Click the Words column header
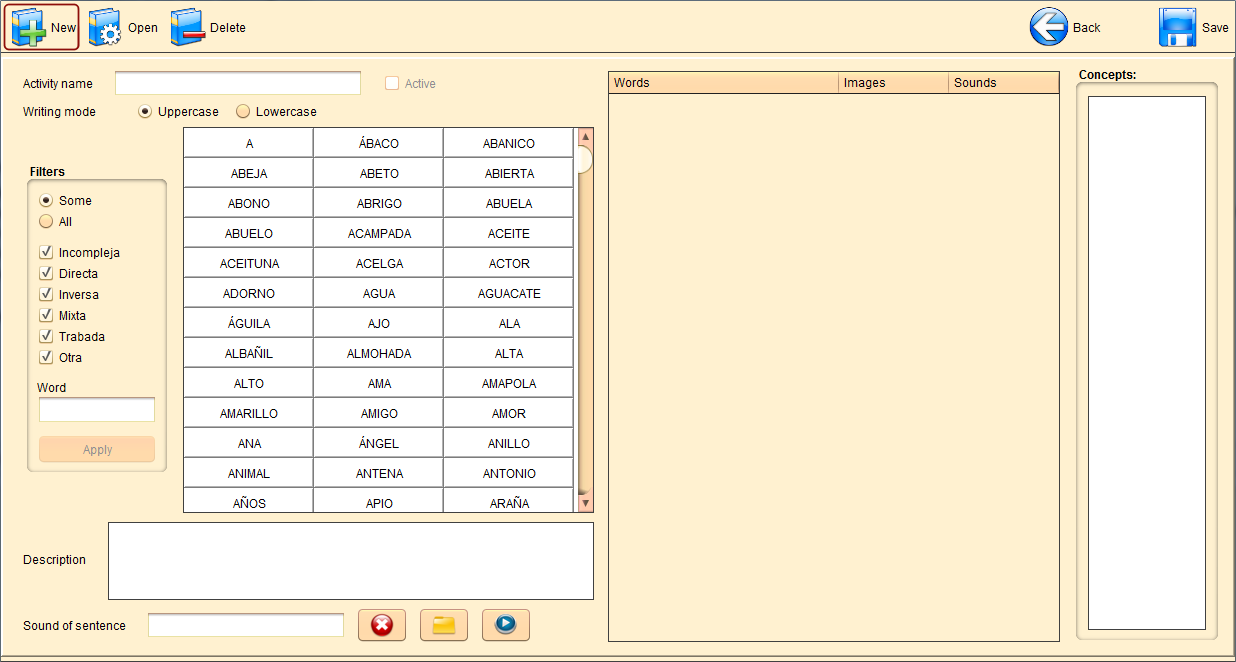 click(723, 83)
